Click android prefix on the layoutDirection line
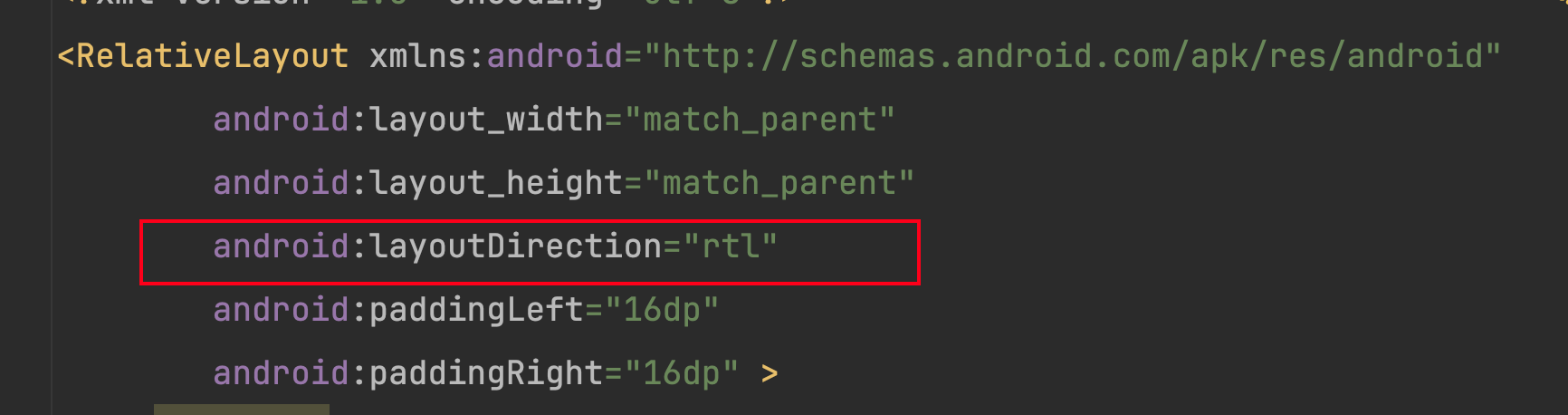 [x=281, y=246]
